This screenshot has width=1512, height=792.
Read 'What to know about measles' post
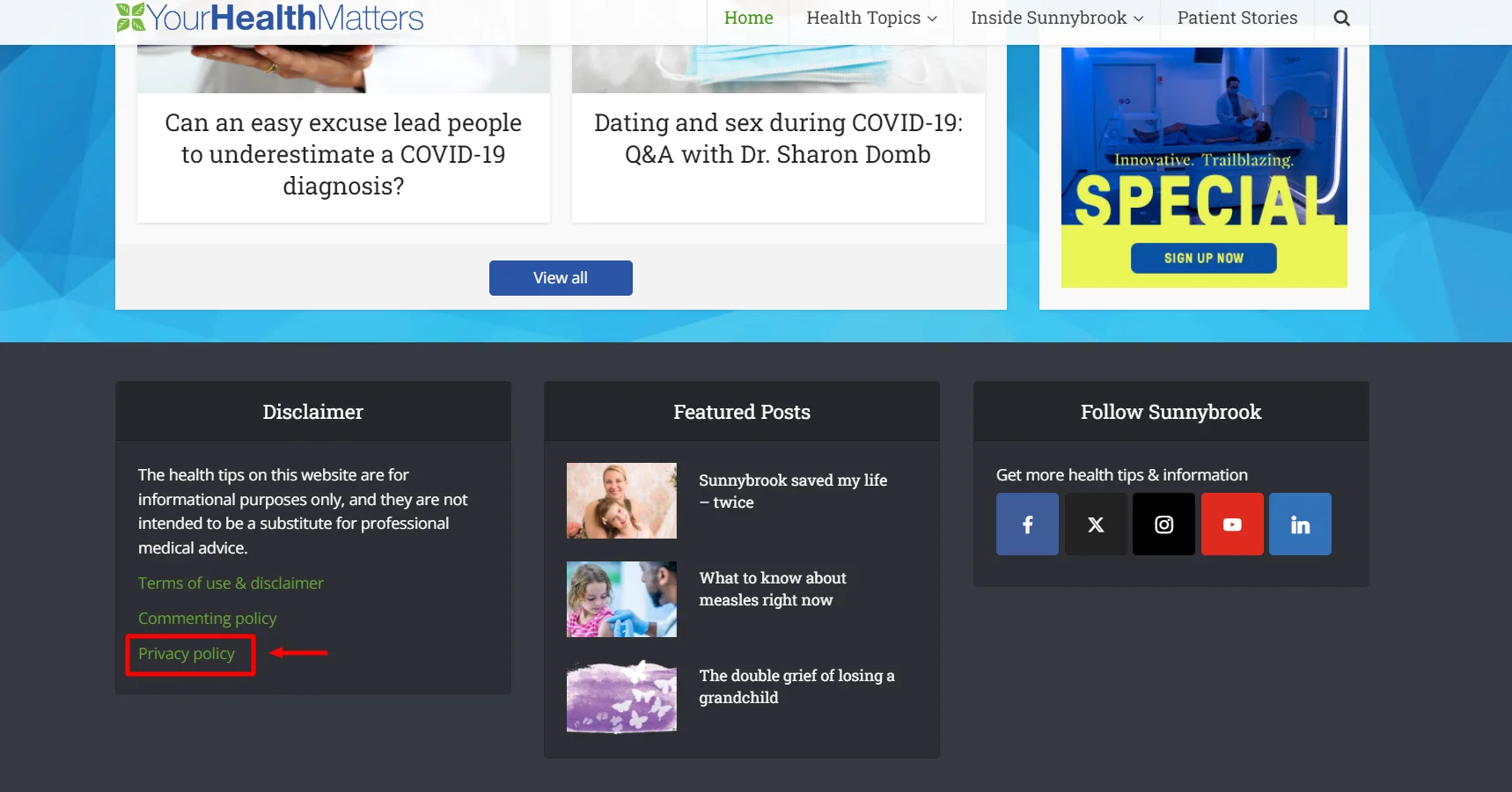click(773, 589)
